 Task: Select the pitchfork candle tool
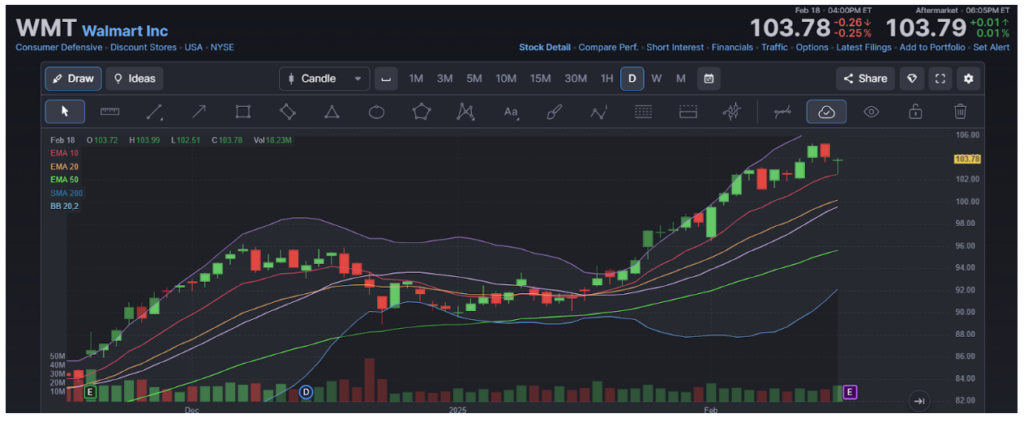point(732,112)
